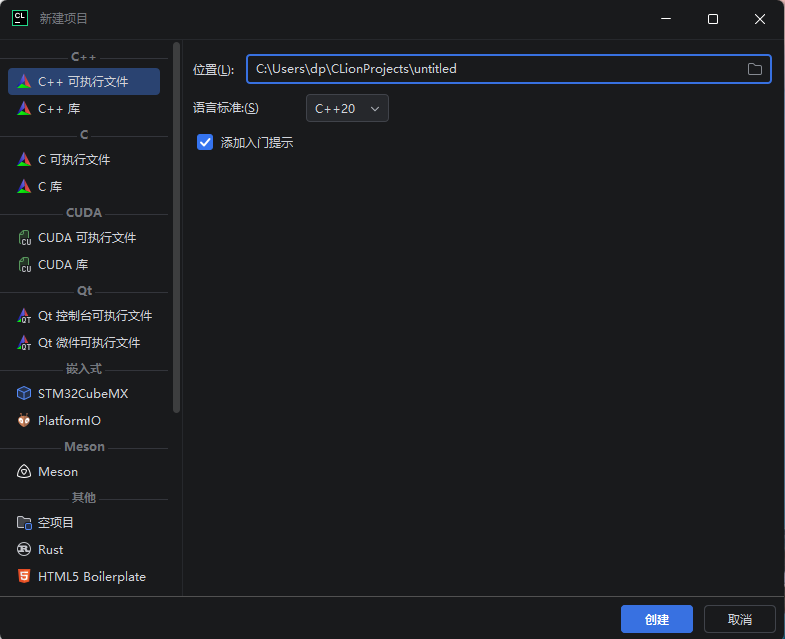Click the '添加入门提示' label text
Image resolution: width=785 pixels, height=639 pixels.
257,143
